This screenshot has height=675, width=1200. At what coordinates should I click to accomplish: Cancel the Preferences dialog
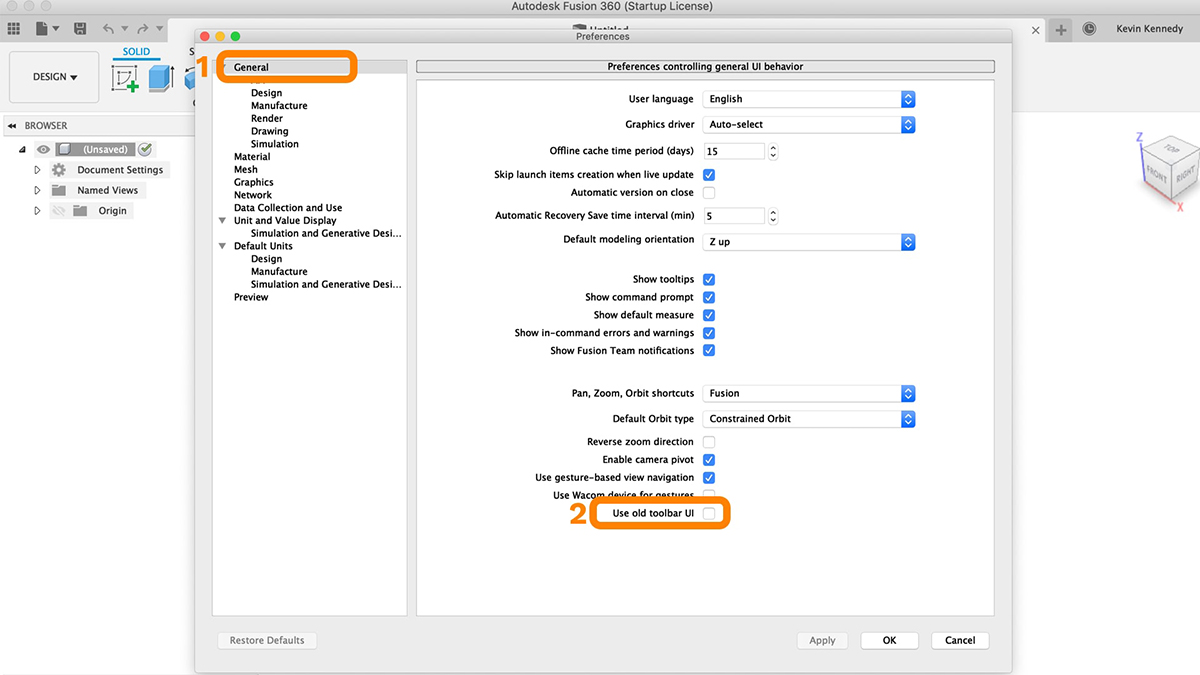(x=960, y=640)
